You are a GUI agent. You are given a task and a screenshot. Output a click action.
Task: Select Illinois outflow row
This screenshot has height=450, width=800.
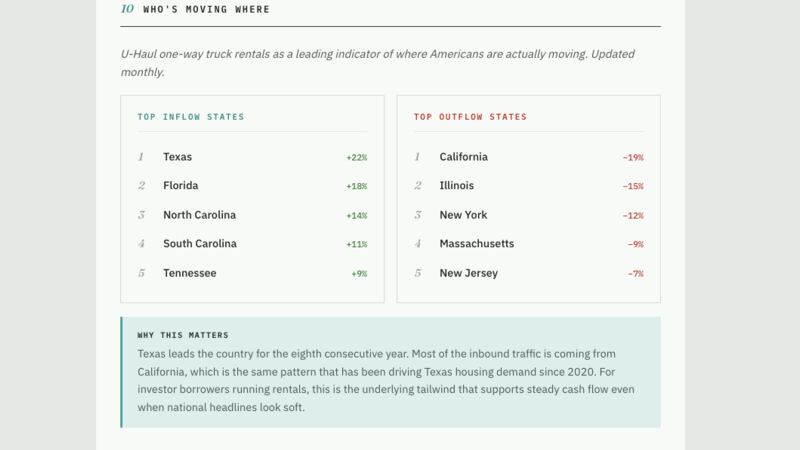click(529, 186)
